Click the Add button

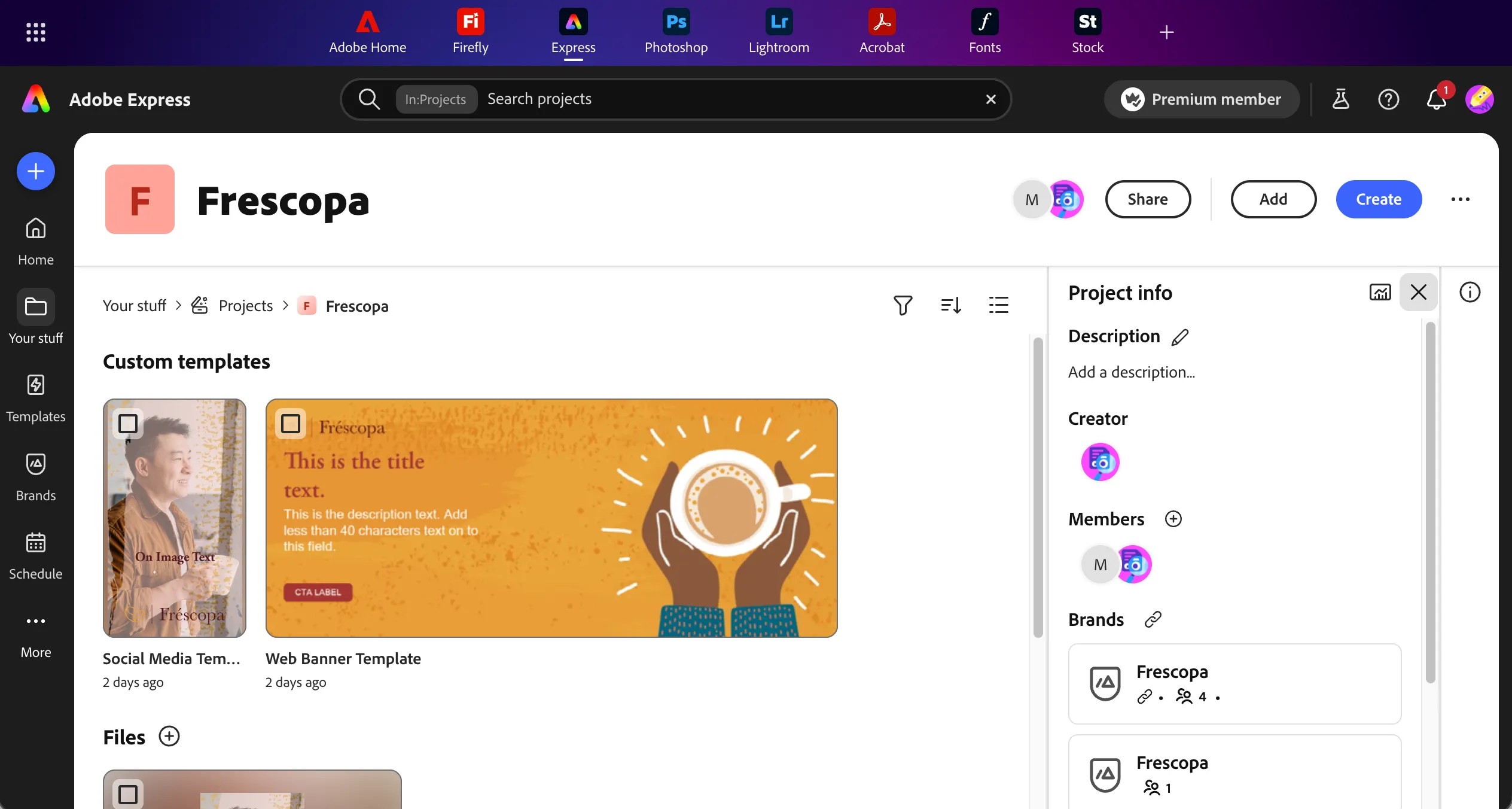(x=1273, y=199)
